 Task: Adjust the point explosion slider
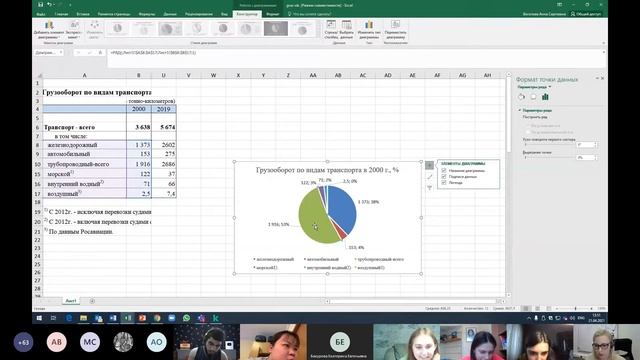(x=549, y=157)
